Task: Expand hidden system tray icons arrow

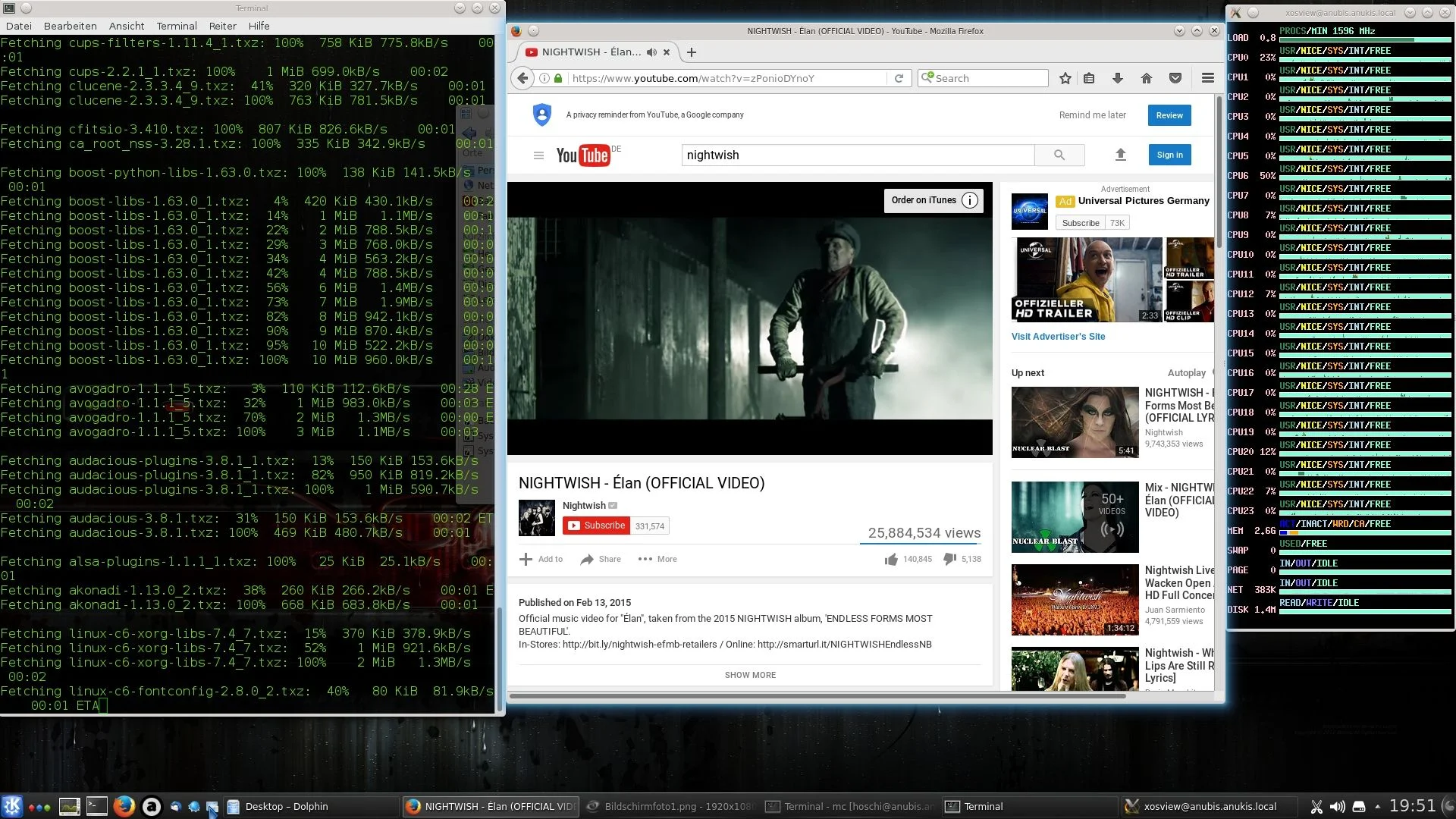Action: coord(1377,806)
